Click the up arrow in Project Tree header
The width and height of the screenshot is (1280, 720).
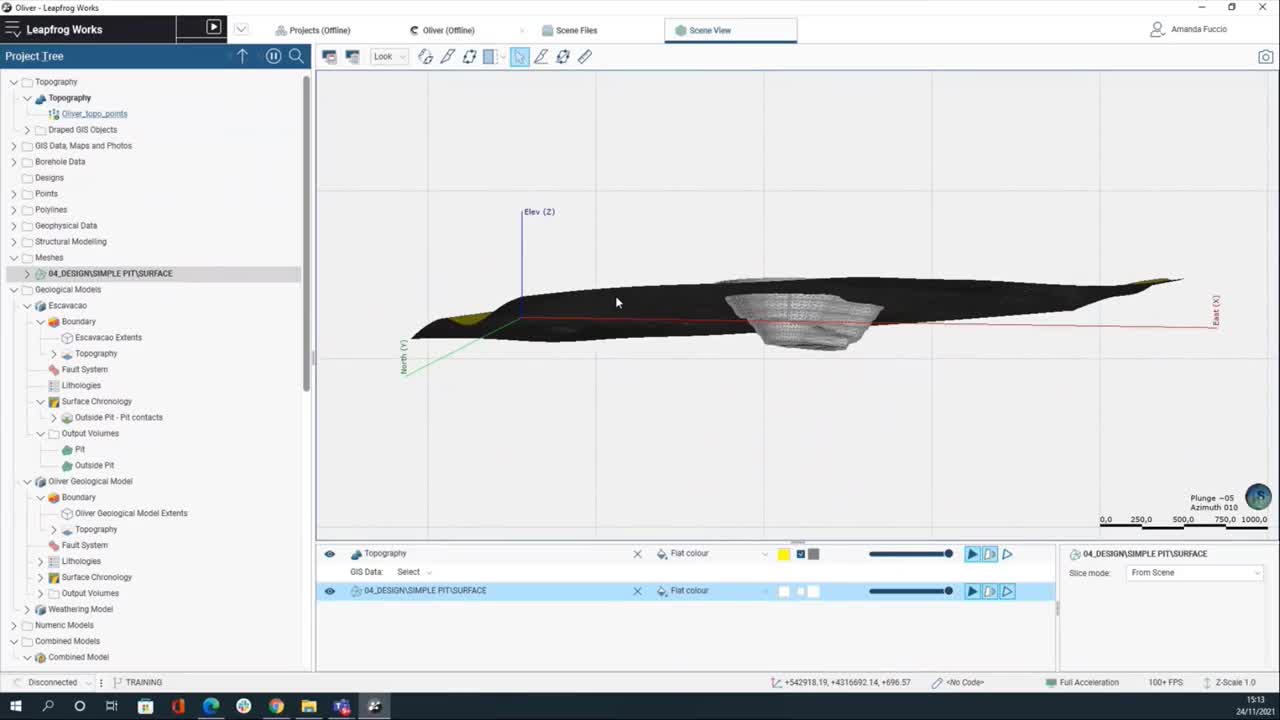coord(242,56)
